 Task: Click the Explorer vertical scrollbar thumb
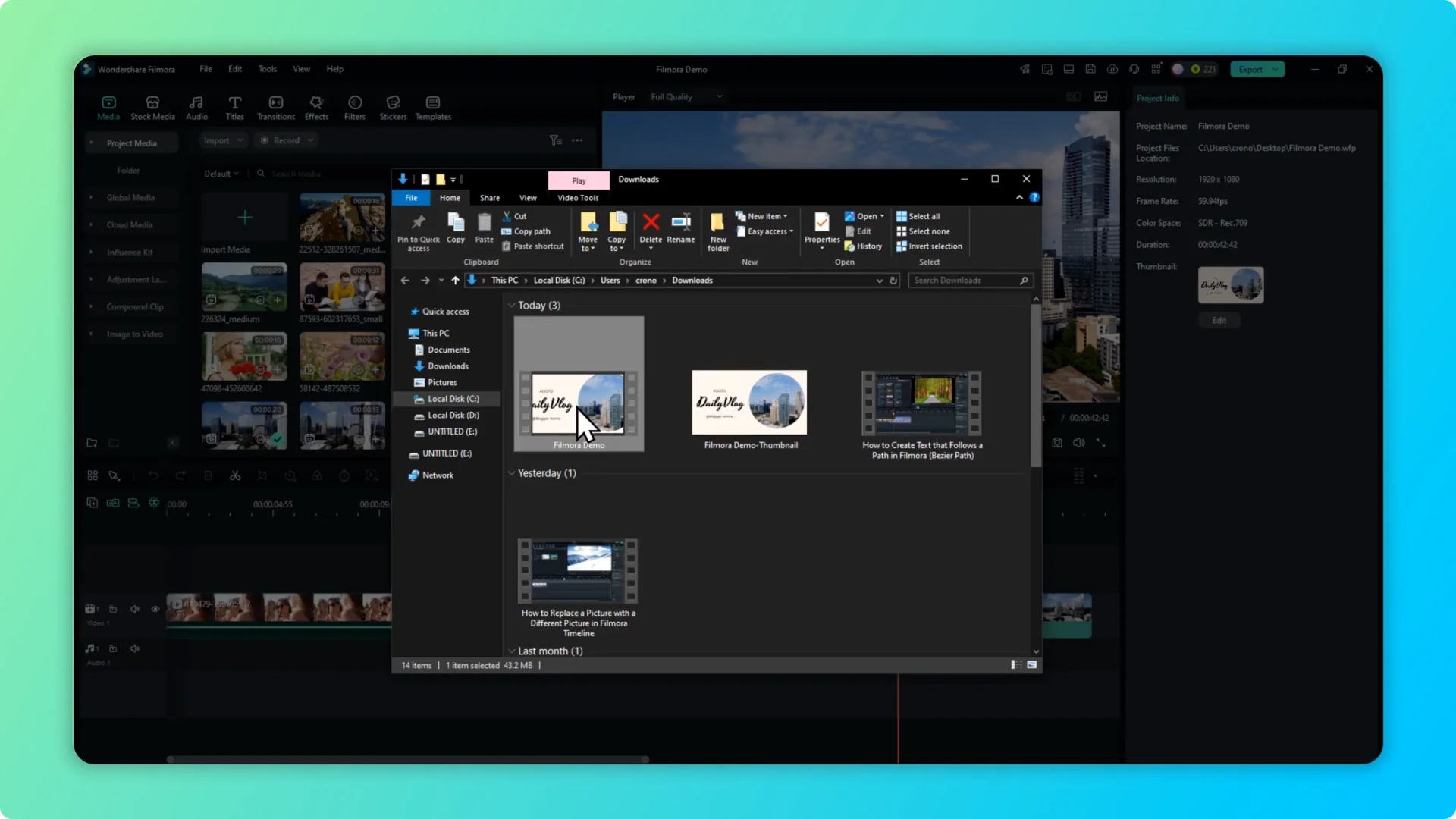tap(1036, 386)
